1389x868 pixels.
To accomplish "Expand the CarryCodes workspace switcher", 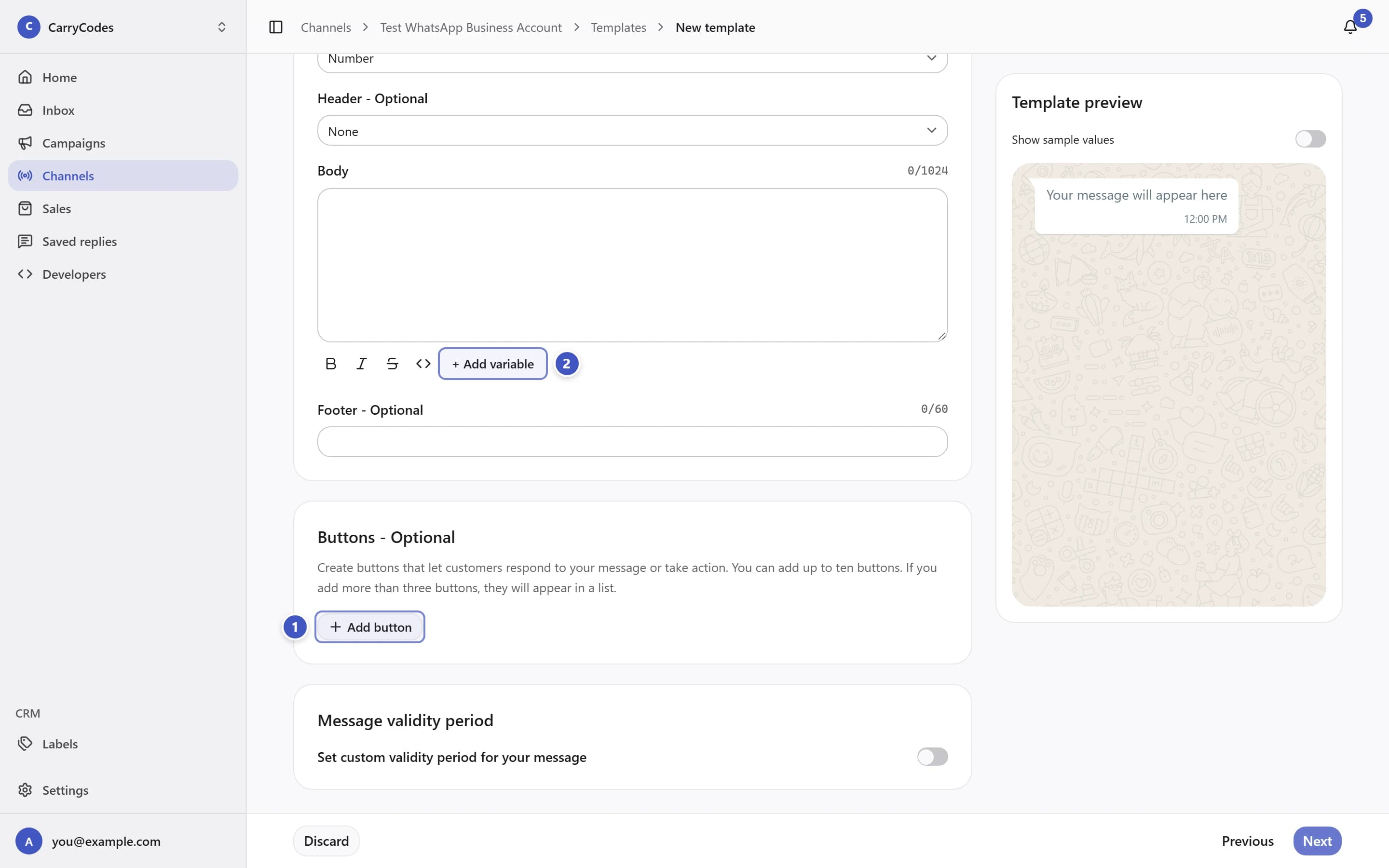I will click(221, 27).
